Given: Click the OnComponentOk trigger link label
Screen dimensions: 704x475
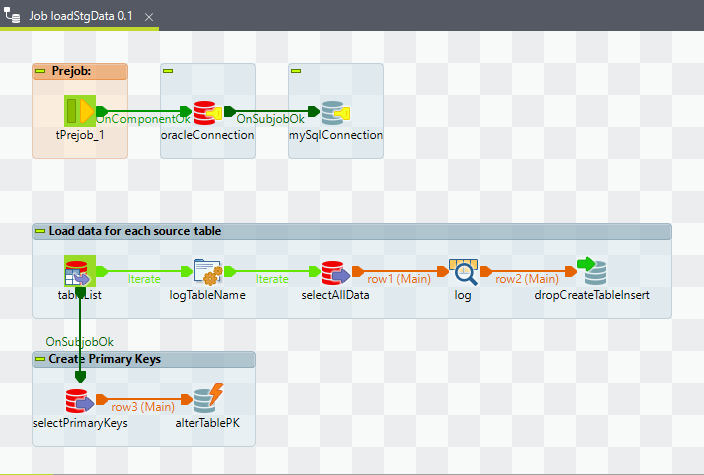Looking at the screenshot, I should (x=143, y=119).
